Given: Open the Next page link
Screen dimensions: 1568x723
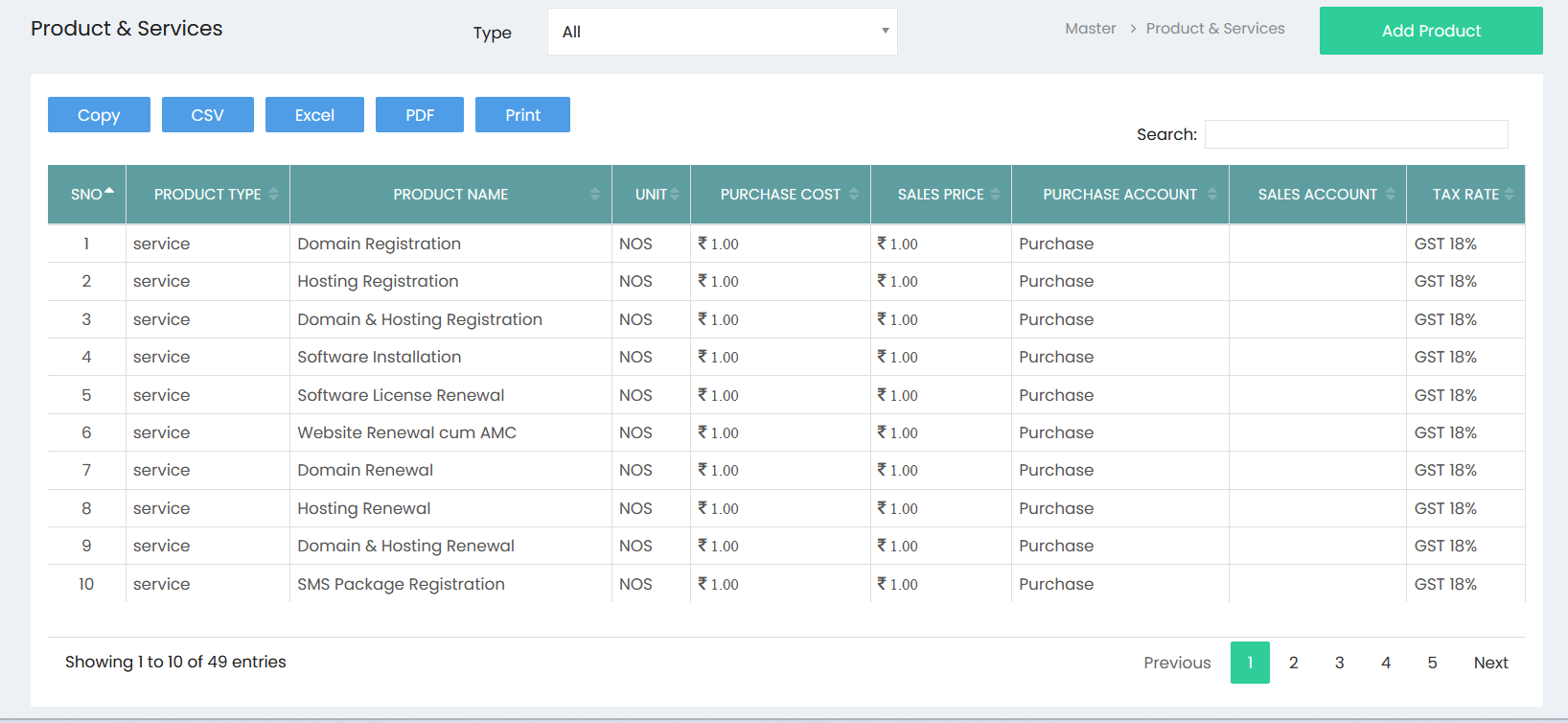Looking at the screenshot, I should point(1490,663).
